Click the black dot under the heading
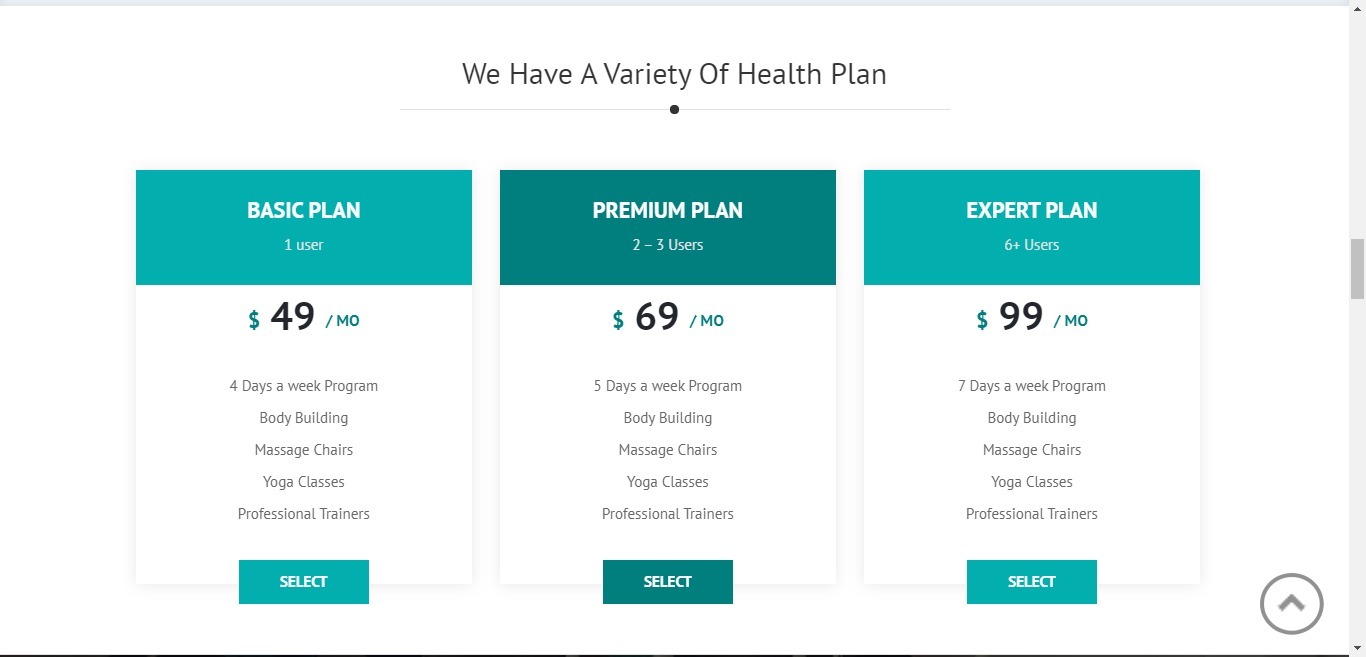 [x=674, y=110]
